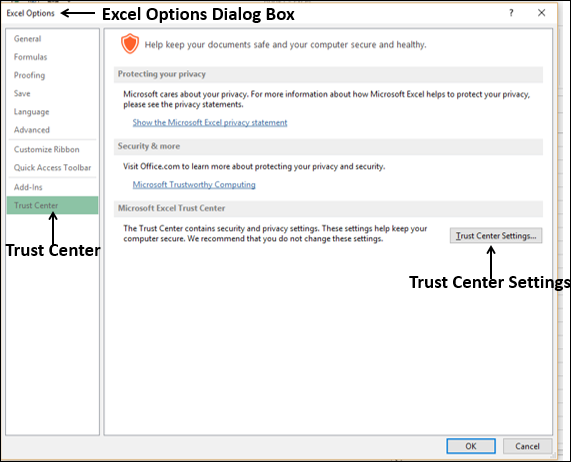Click the help question mark icon
This screenshot has height=462, width=571.
[511, 13]
